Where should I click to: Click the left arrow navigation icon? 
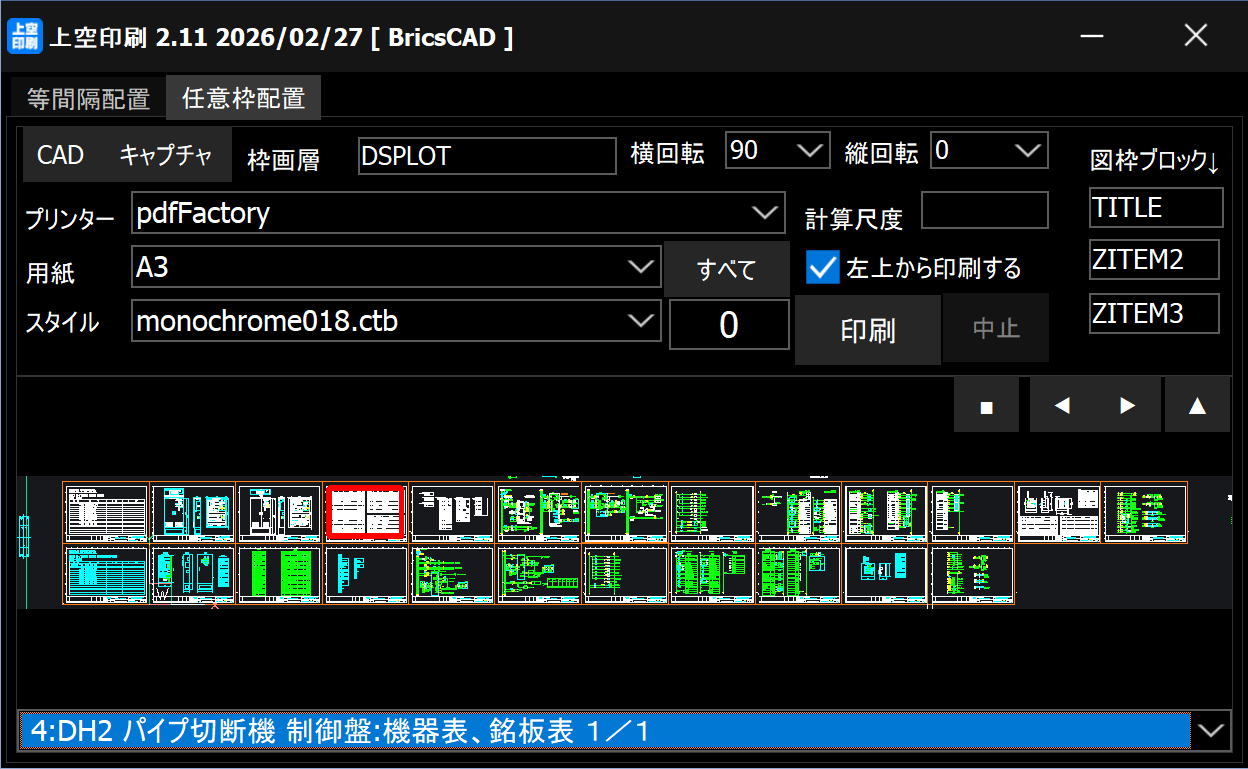[x=1062, y=405]
